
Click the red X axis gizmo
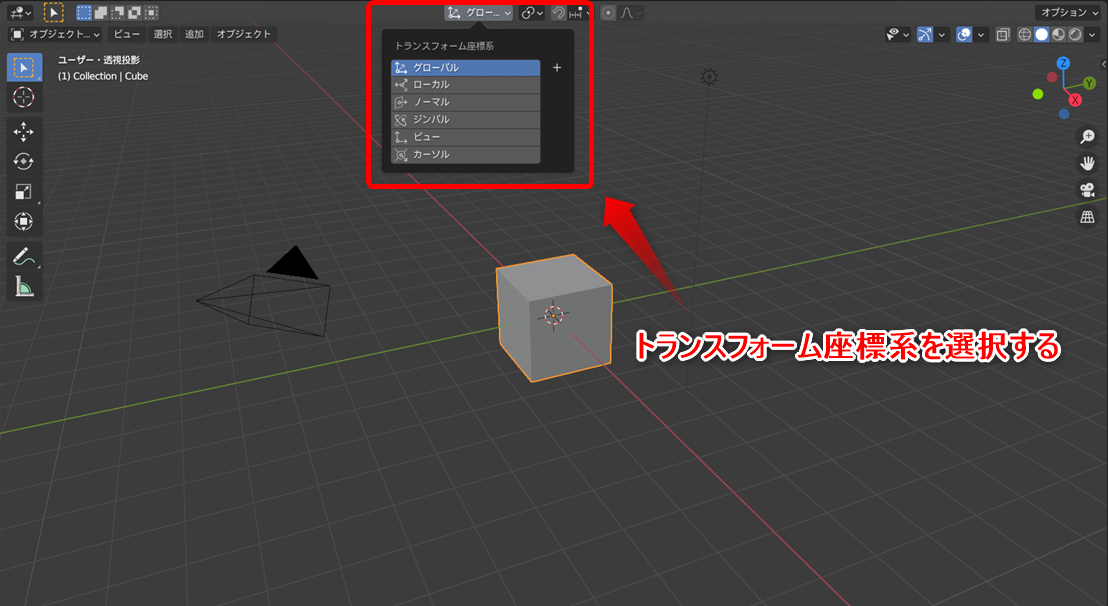tap(1075, 100)
